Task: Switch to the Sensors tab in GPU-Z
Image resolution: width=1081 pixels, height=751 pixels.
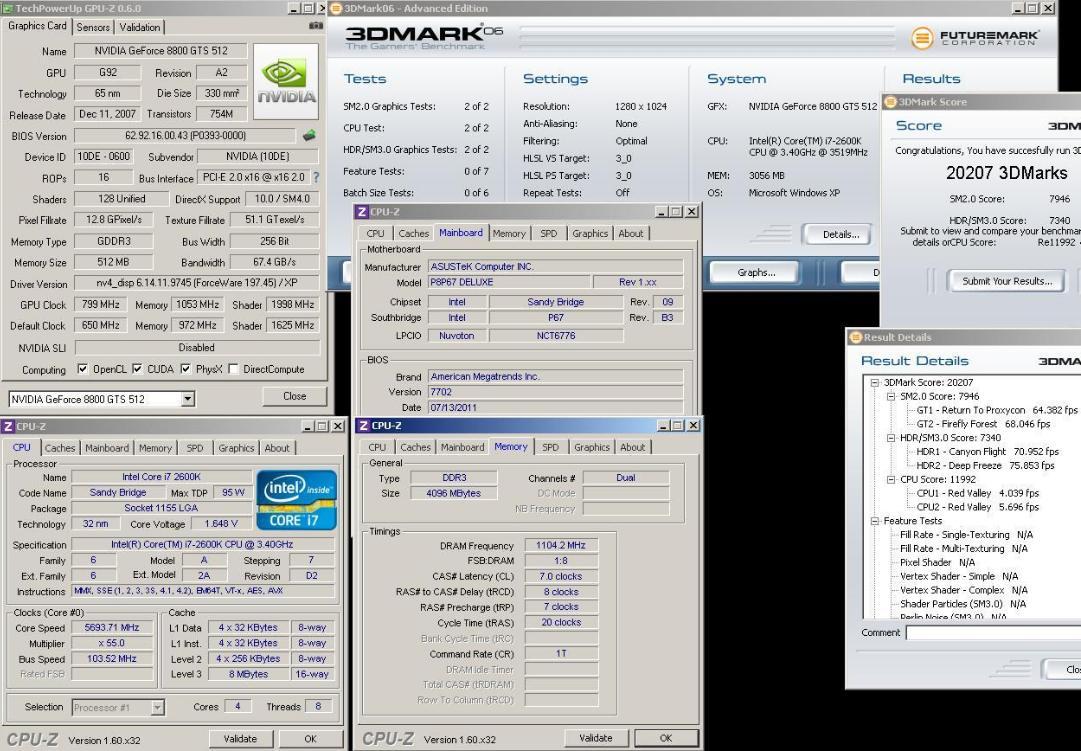Action: coord(92,27)
